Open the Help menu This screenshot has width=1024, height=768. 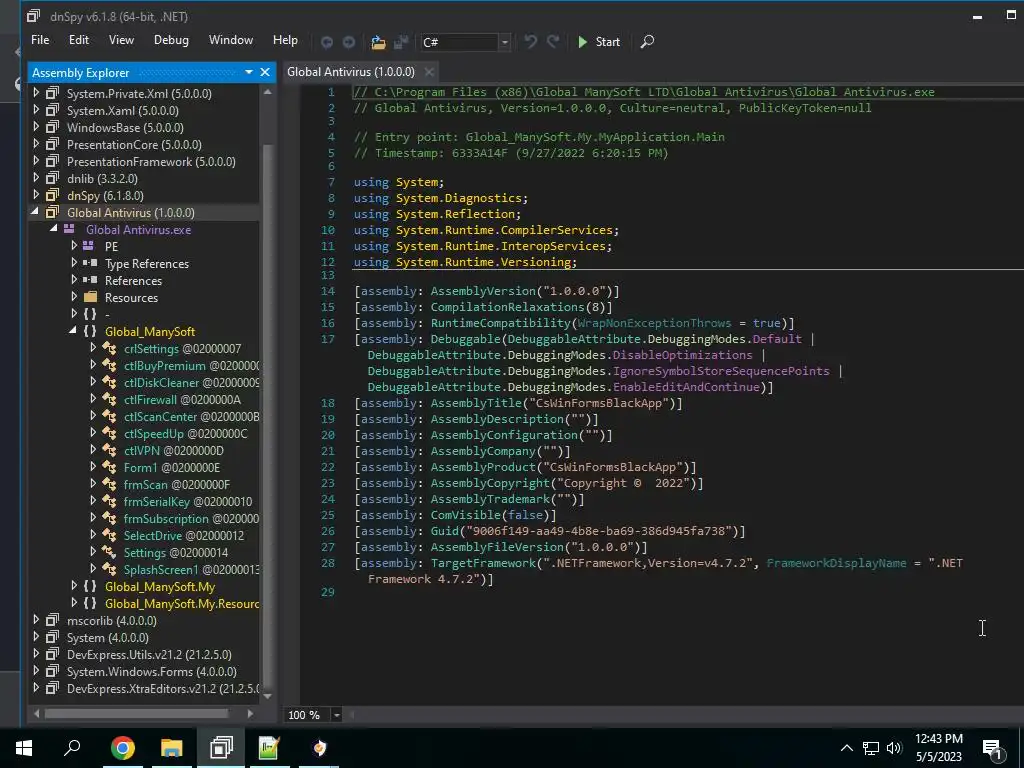point(285,40)
